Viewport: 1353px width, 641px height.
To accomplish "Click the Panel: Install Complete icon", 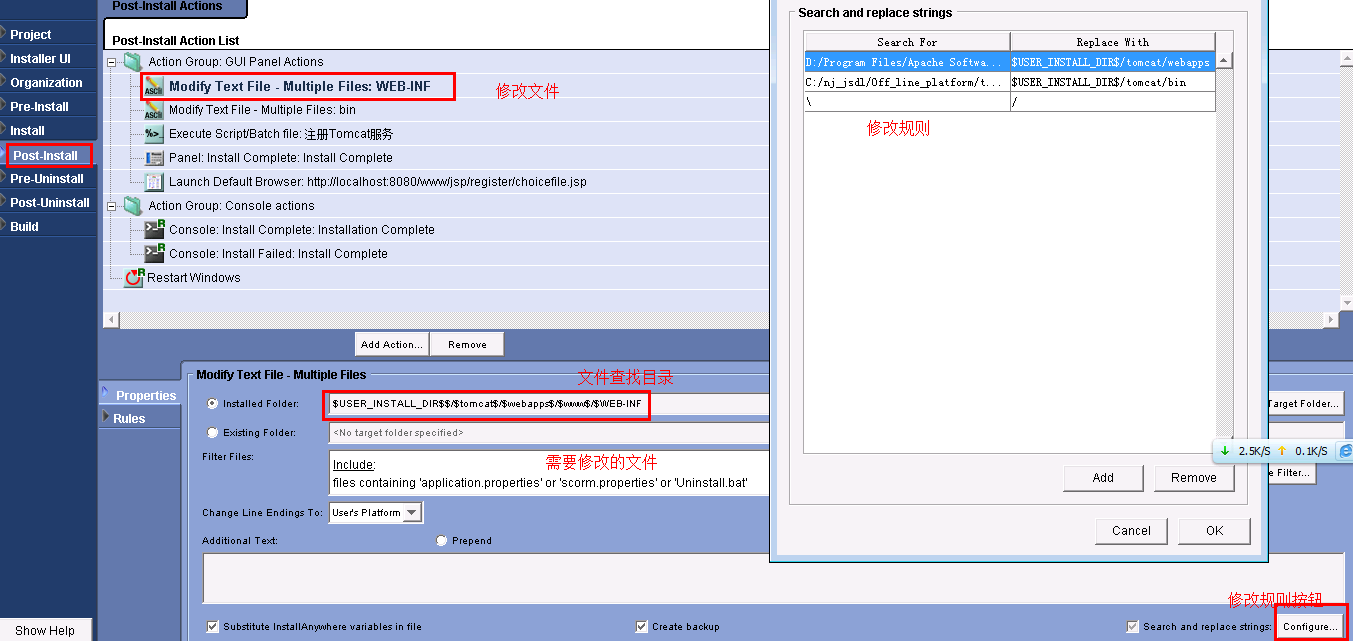I will click(x=154, y=158).
